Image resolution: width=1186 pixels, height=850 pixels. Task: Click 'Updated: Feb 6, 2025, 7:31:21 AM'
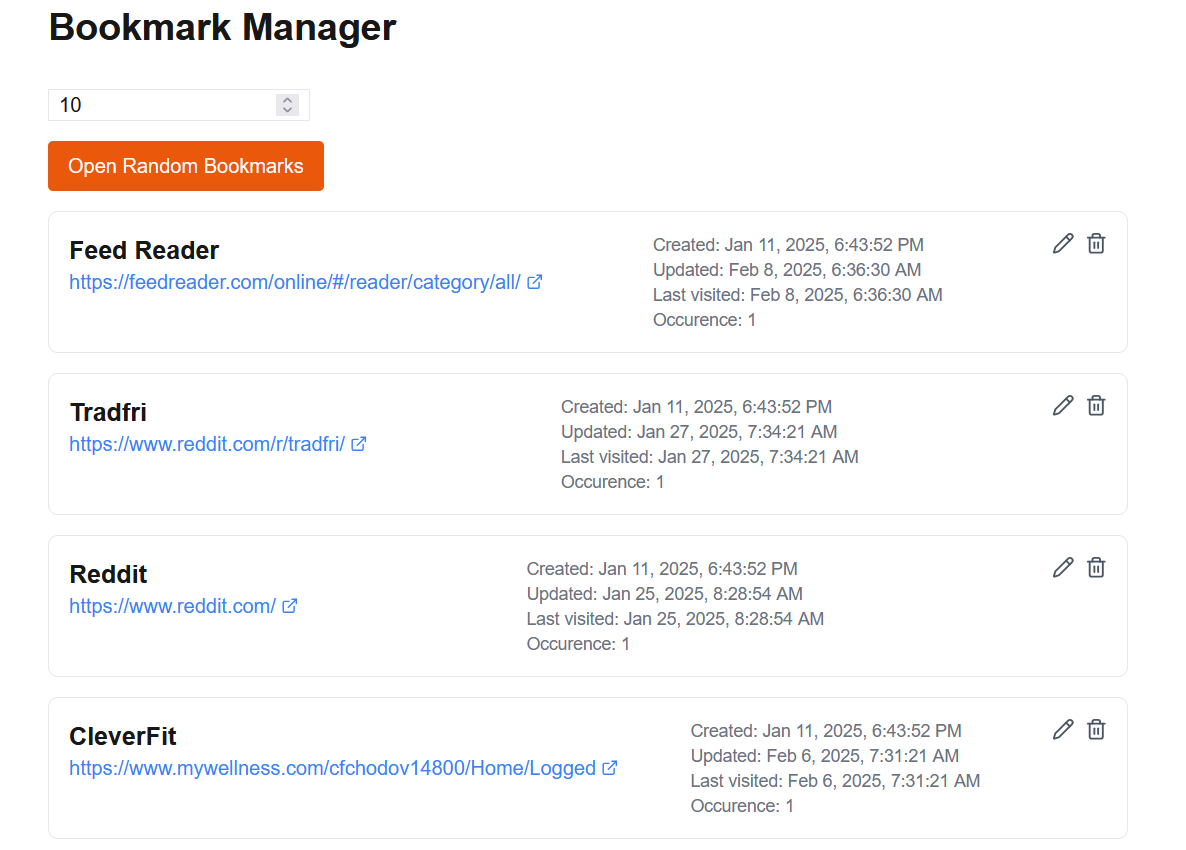click(x=824, y=755)
